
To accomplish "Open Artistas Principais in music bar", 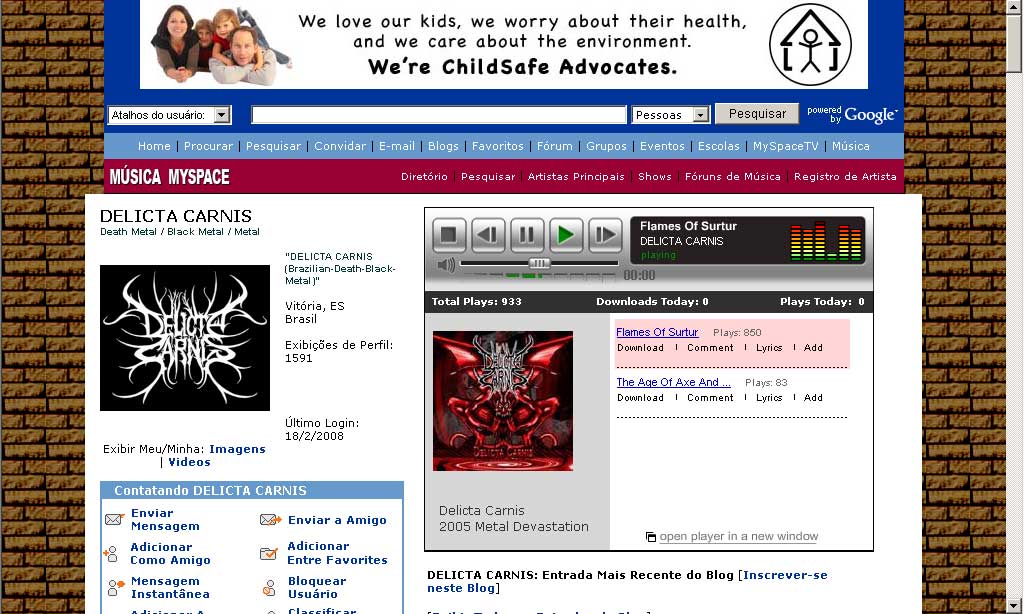I will click(x=576, y=176).
